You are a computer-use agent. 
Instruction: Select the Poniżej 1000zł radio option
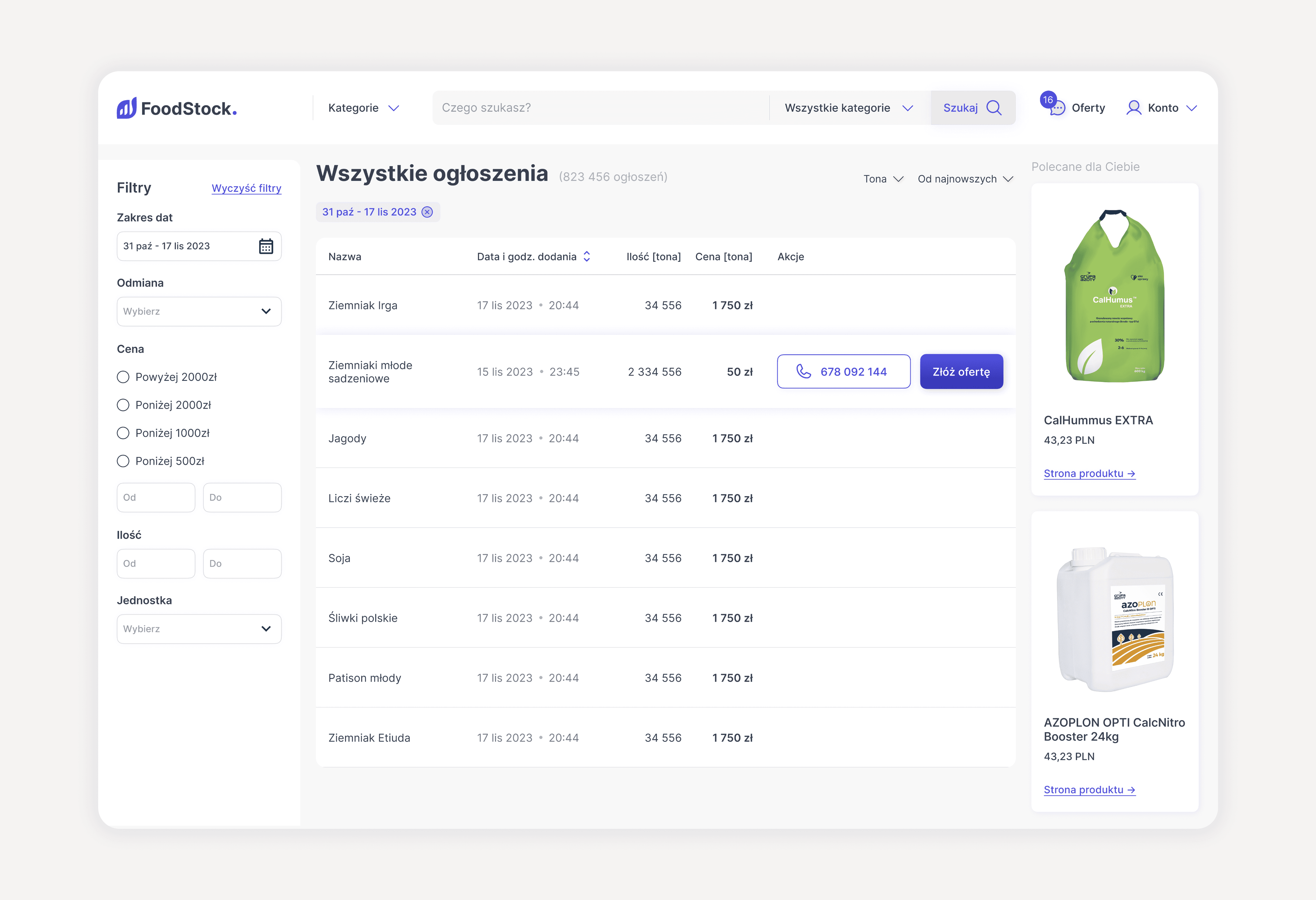[x=123, y=433]
